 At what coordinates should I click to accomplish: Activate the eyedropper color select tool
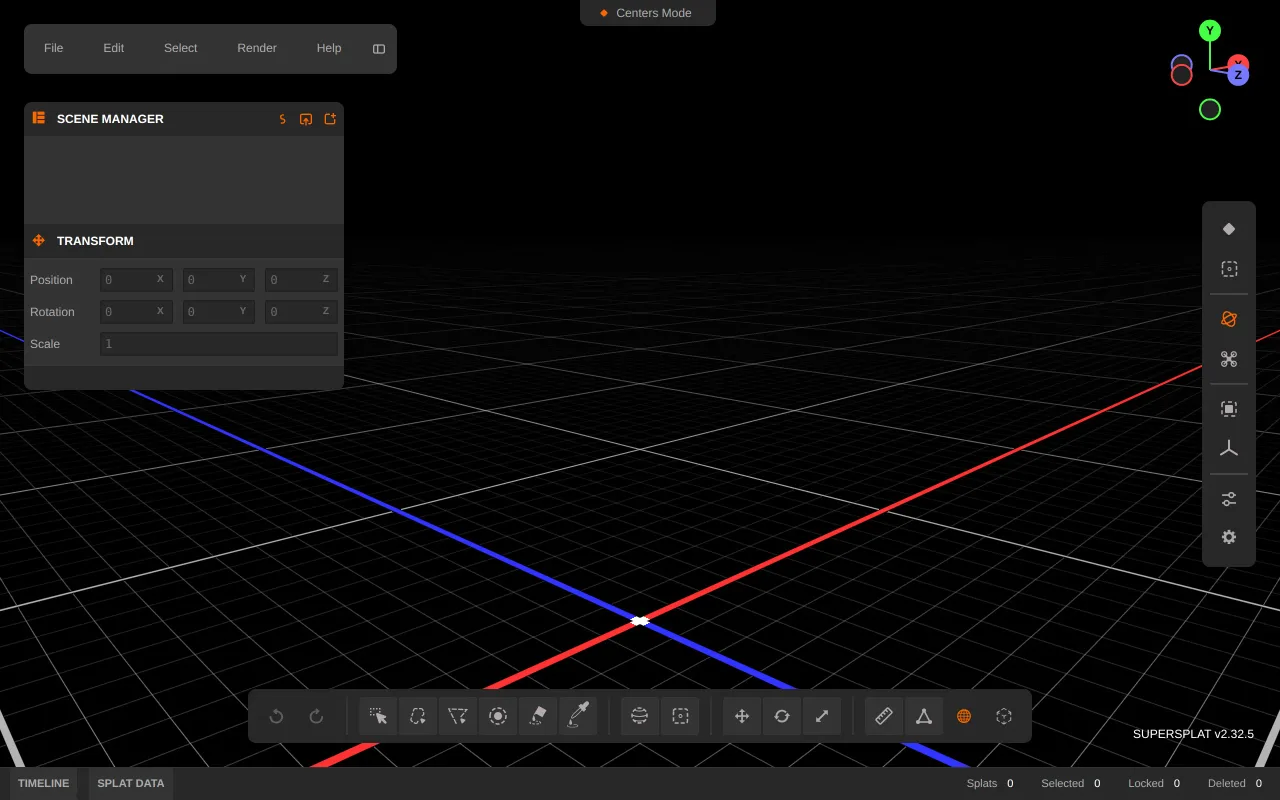(578, 716)
